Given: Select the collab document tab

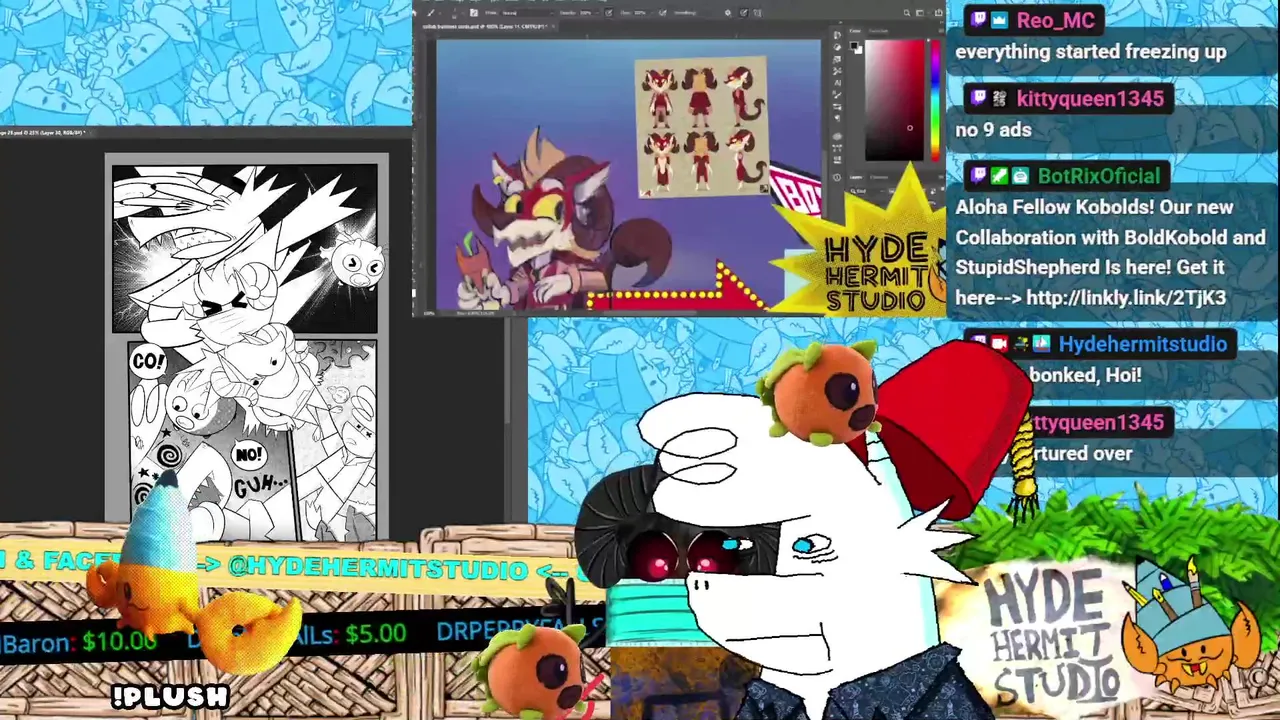Looking at the screenshot, I should pos(484,26).
